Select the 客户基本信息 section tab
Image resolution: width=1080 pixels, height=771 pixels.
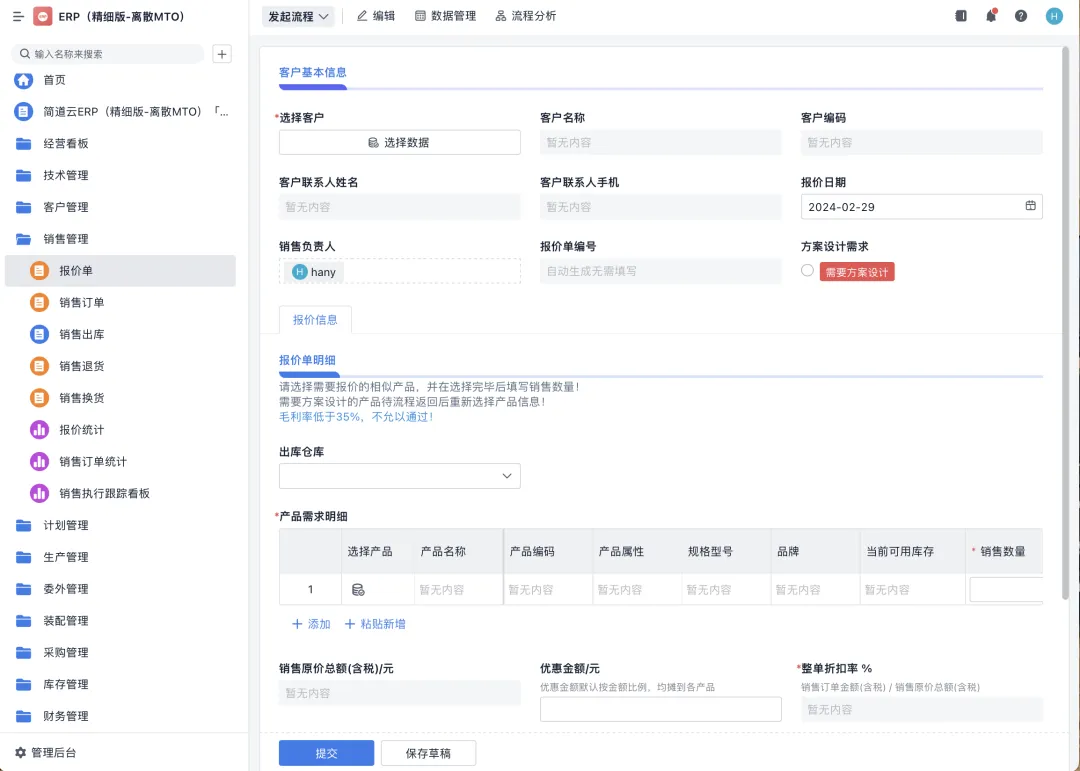(x=313, y=72)
